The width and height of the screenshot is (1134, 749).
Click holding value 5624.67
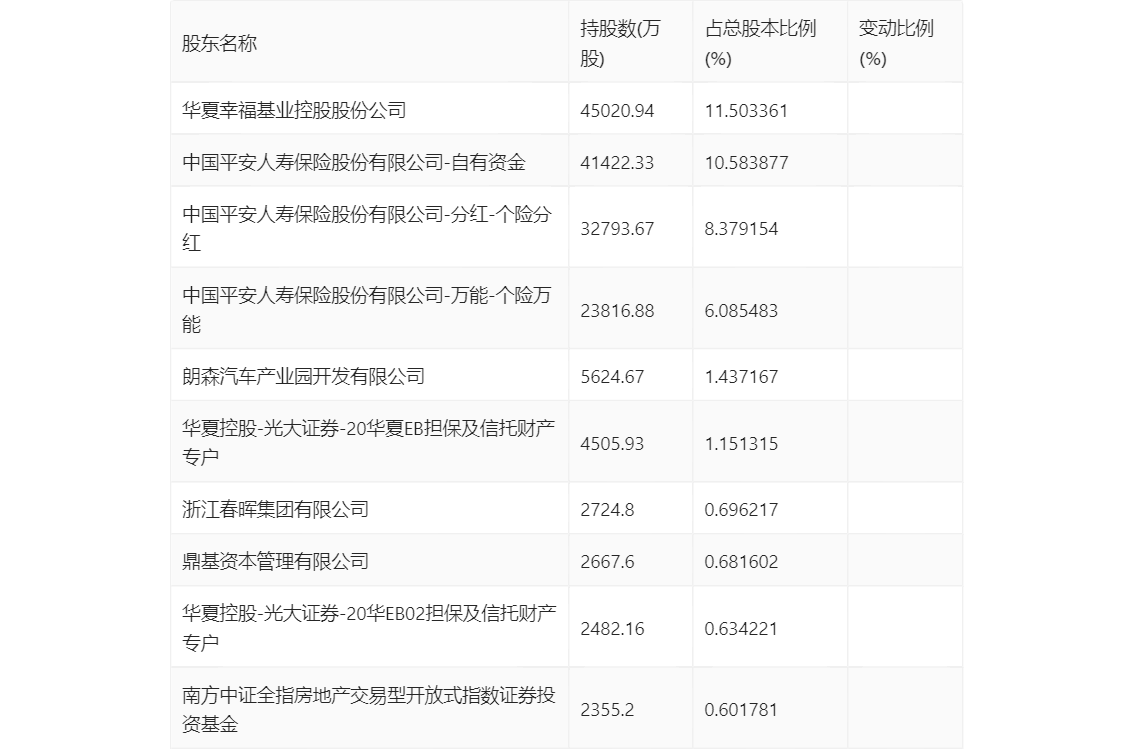point(612,377)
